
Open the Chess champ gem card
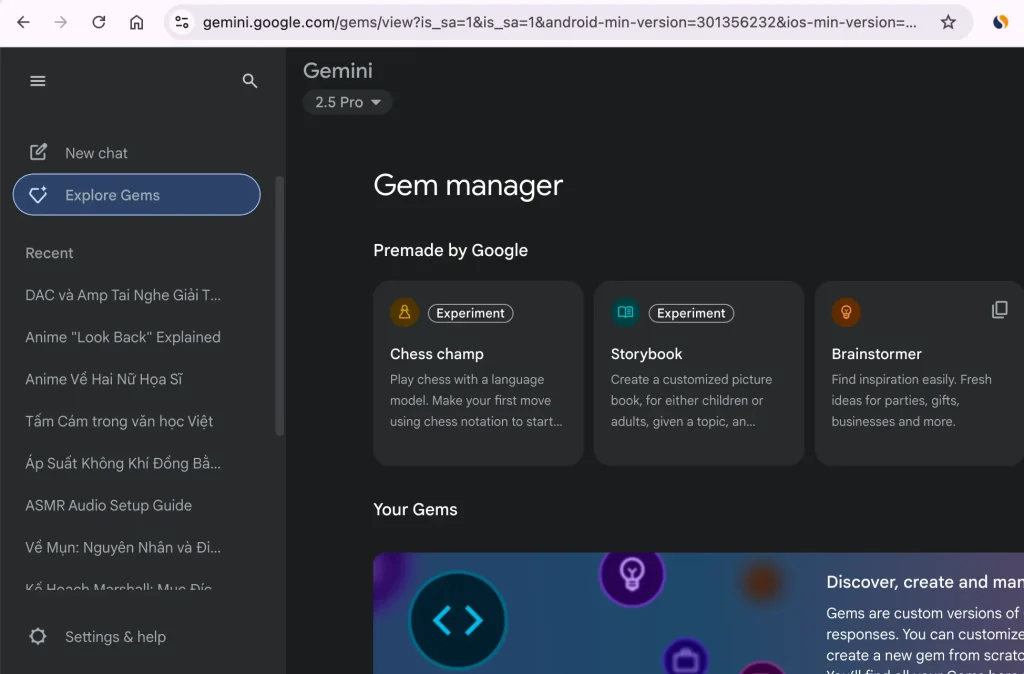coord(478,373)
